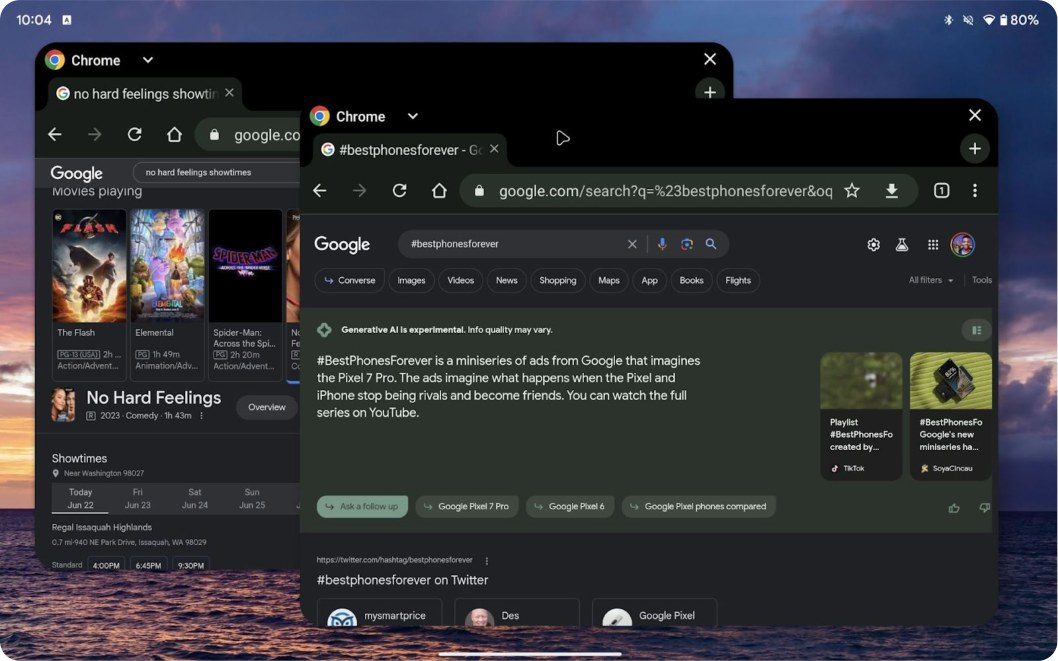Viewport: 1058px width, 661px height.
Task: Open the Elemental movie poster
Action: 167,266
